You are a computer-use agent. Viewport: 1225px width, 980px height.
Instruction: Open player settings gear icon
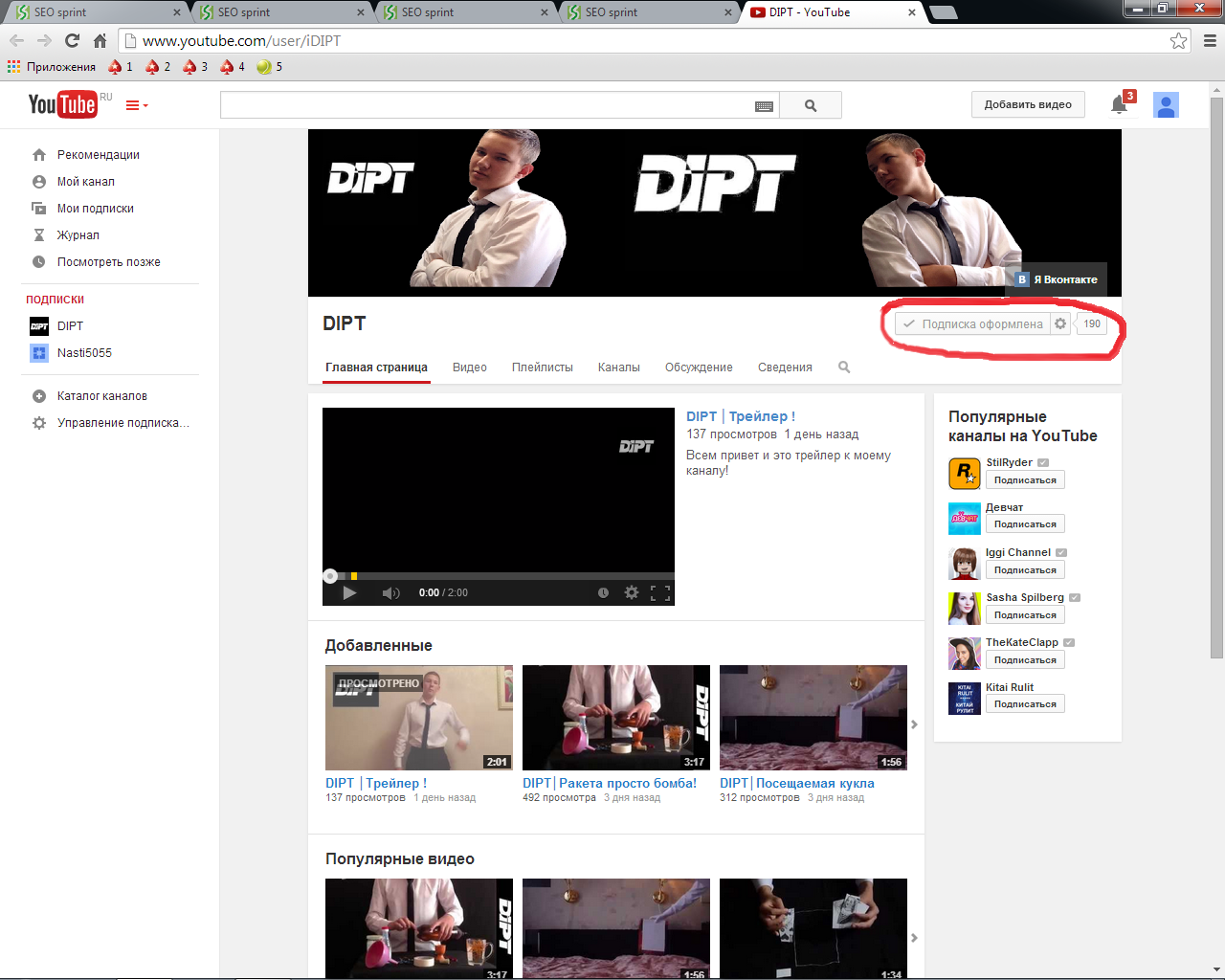click(x=632, y=592)
